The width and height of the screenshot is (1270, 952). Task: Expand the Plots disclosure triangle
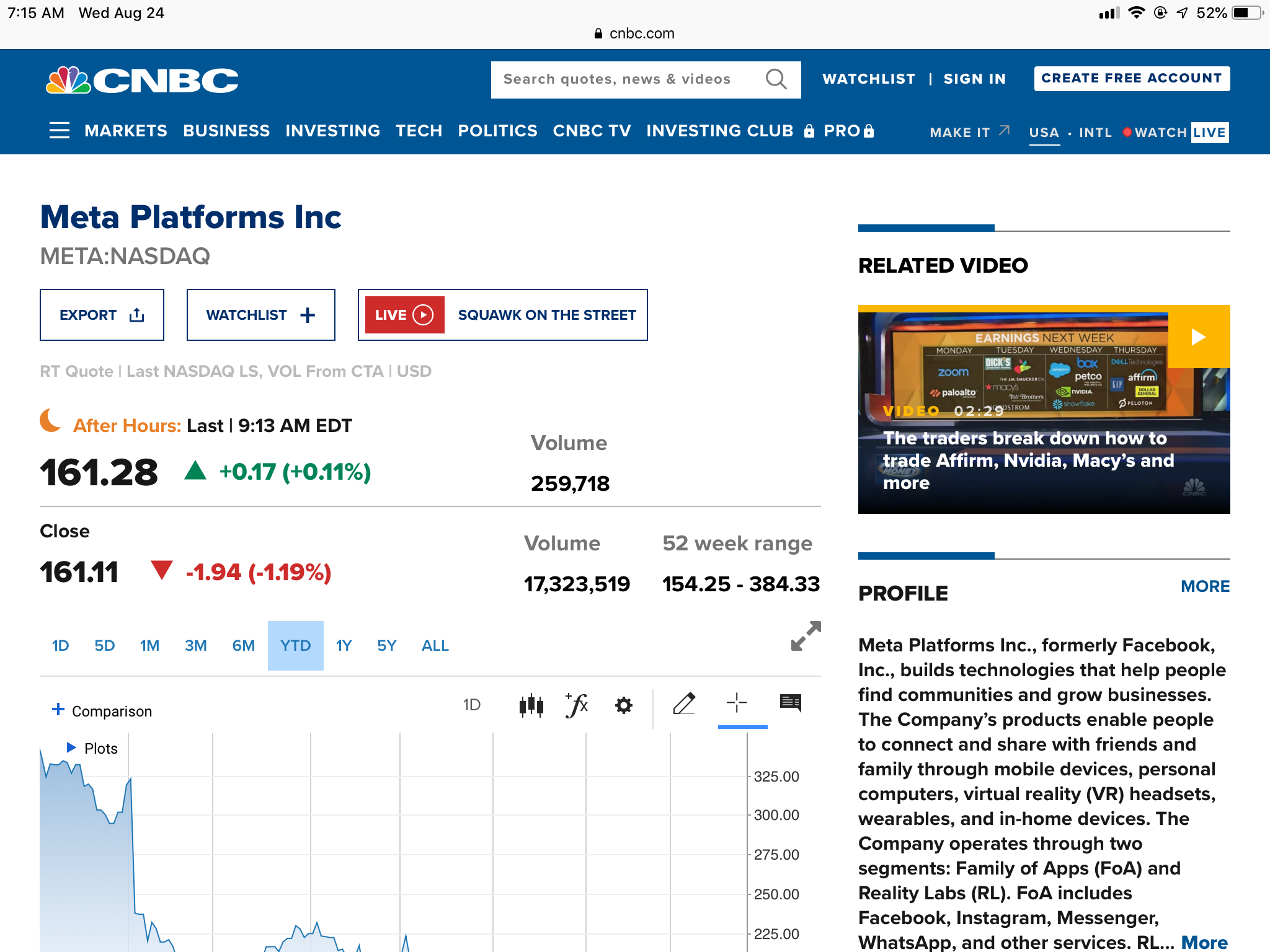coord(71,747)
